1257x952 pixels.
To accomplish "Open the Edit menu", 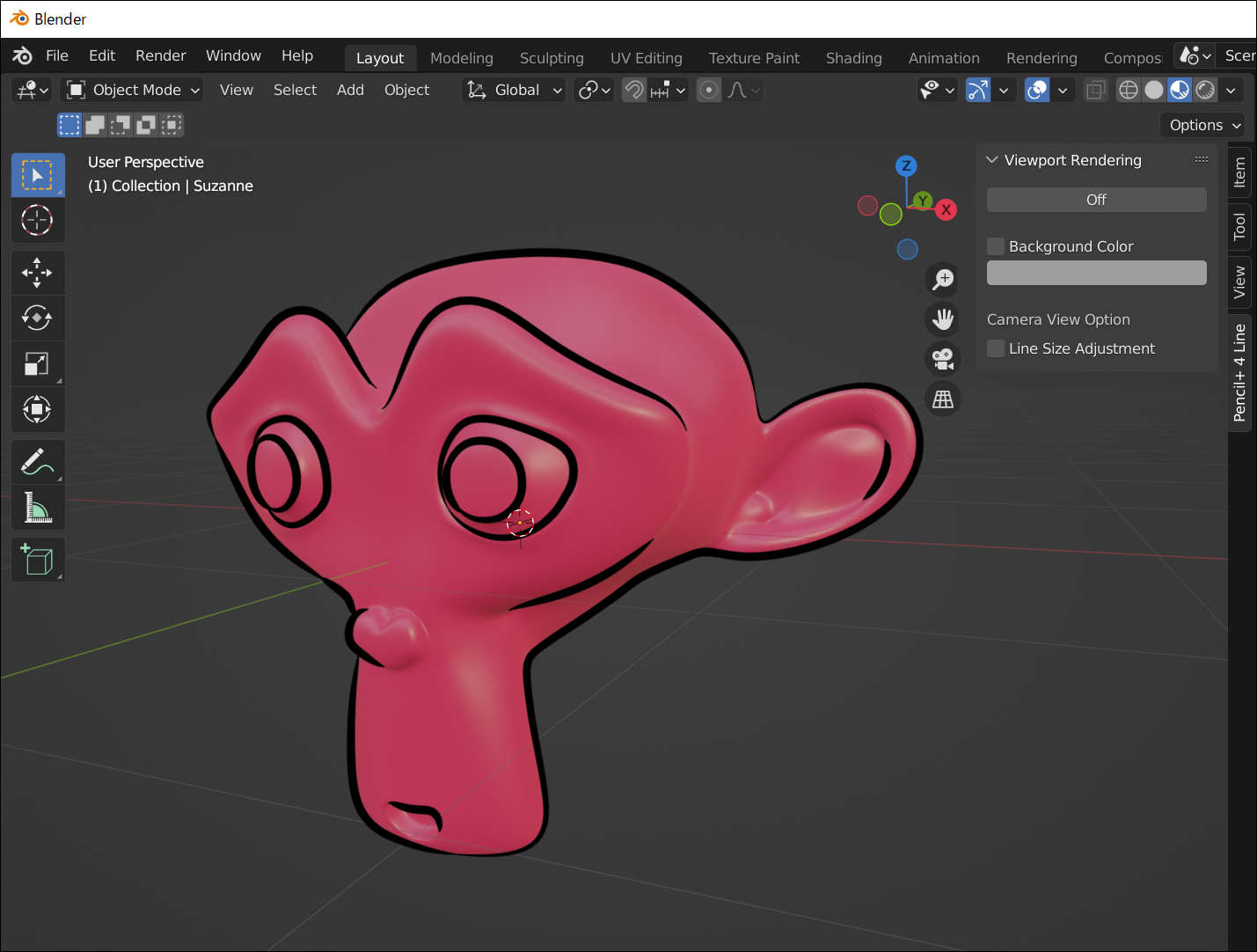I will (102, 55).
